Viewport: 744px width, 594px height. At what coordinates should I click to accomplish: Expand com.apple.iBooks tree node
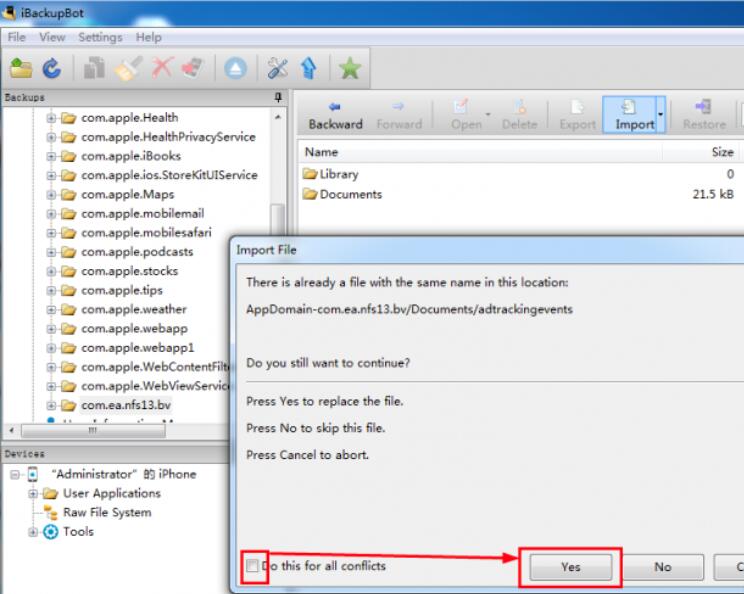tap(51, 156)
